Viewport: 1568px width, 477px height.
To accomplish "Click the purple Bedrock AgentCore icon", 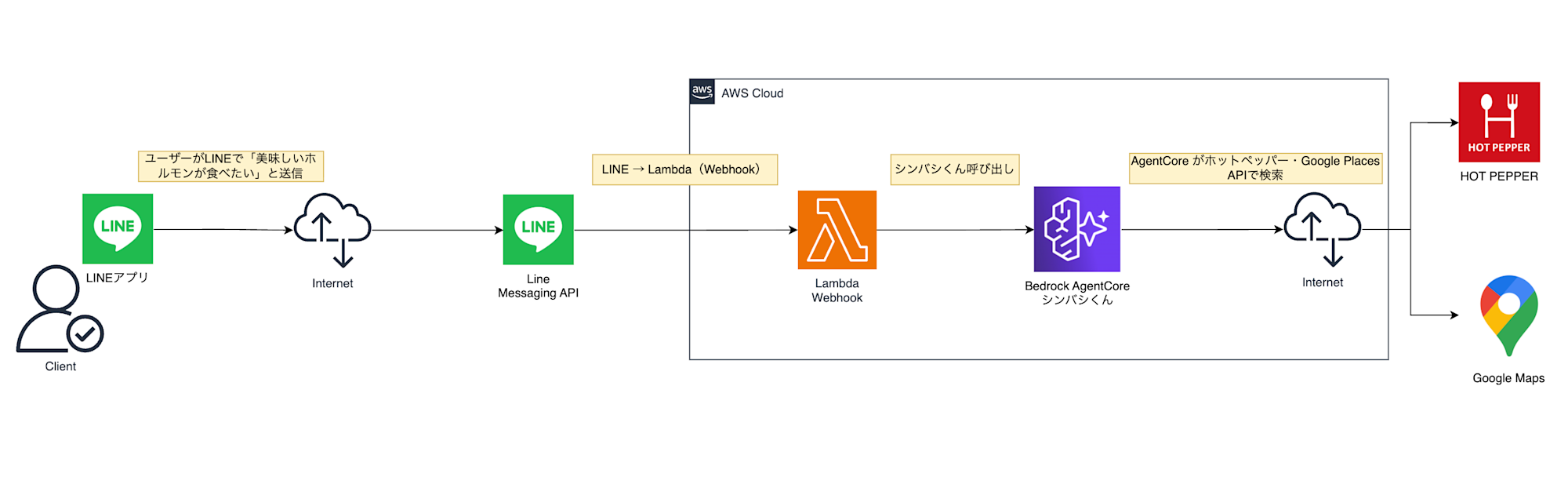I will tap(1076, 229).
